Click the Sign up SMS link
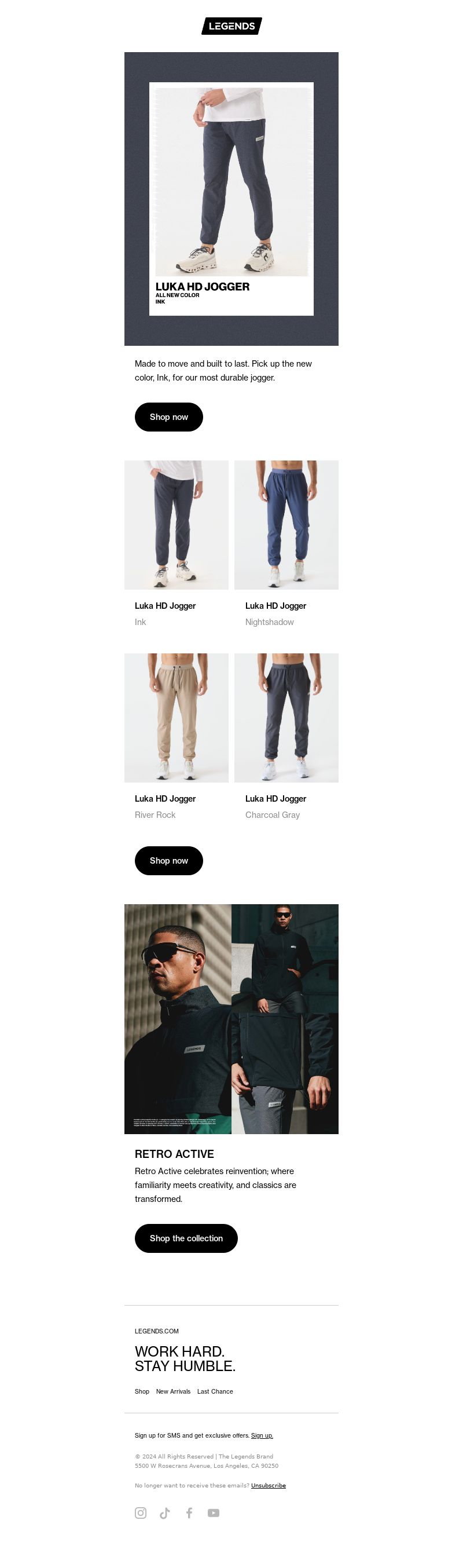The width and height of the screenshot is (463, 1568). click(x=262, y=1435)
